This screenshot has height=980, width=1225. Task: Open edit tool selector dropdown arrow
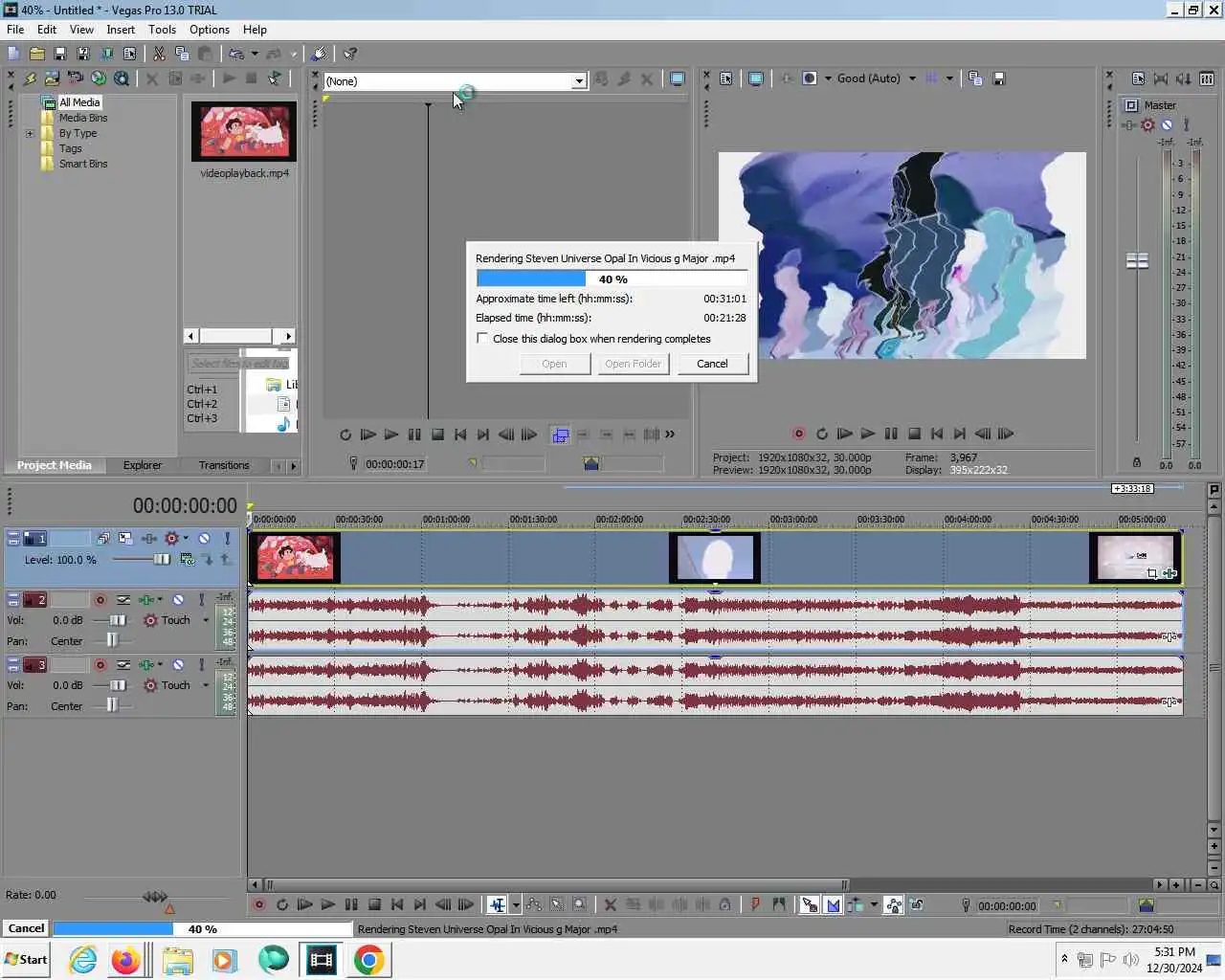pos(516,904)
